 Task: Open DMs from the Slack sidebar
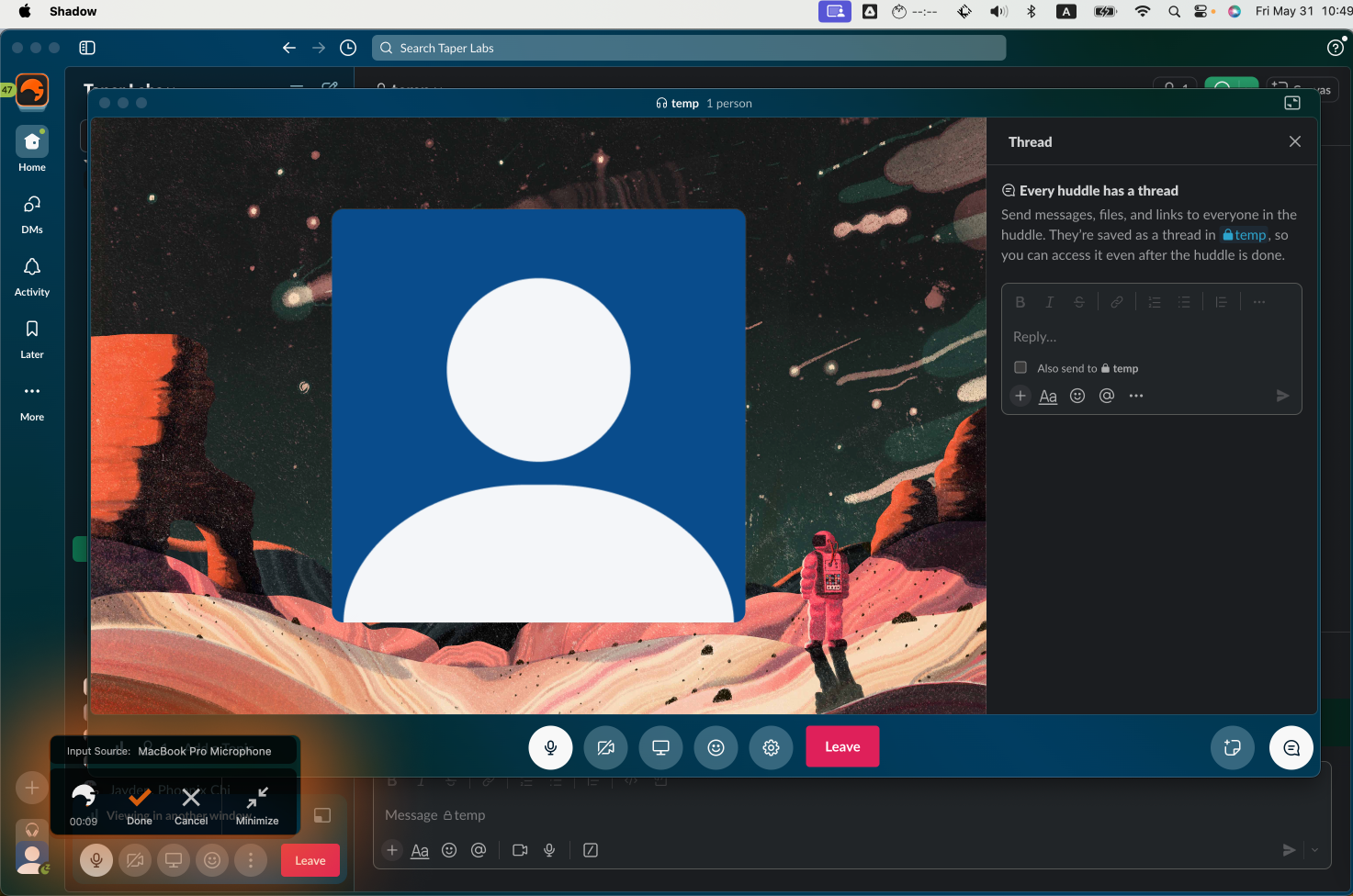pyautogui.click(x=31, y=211)
